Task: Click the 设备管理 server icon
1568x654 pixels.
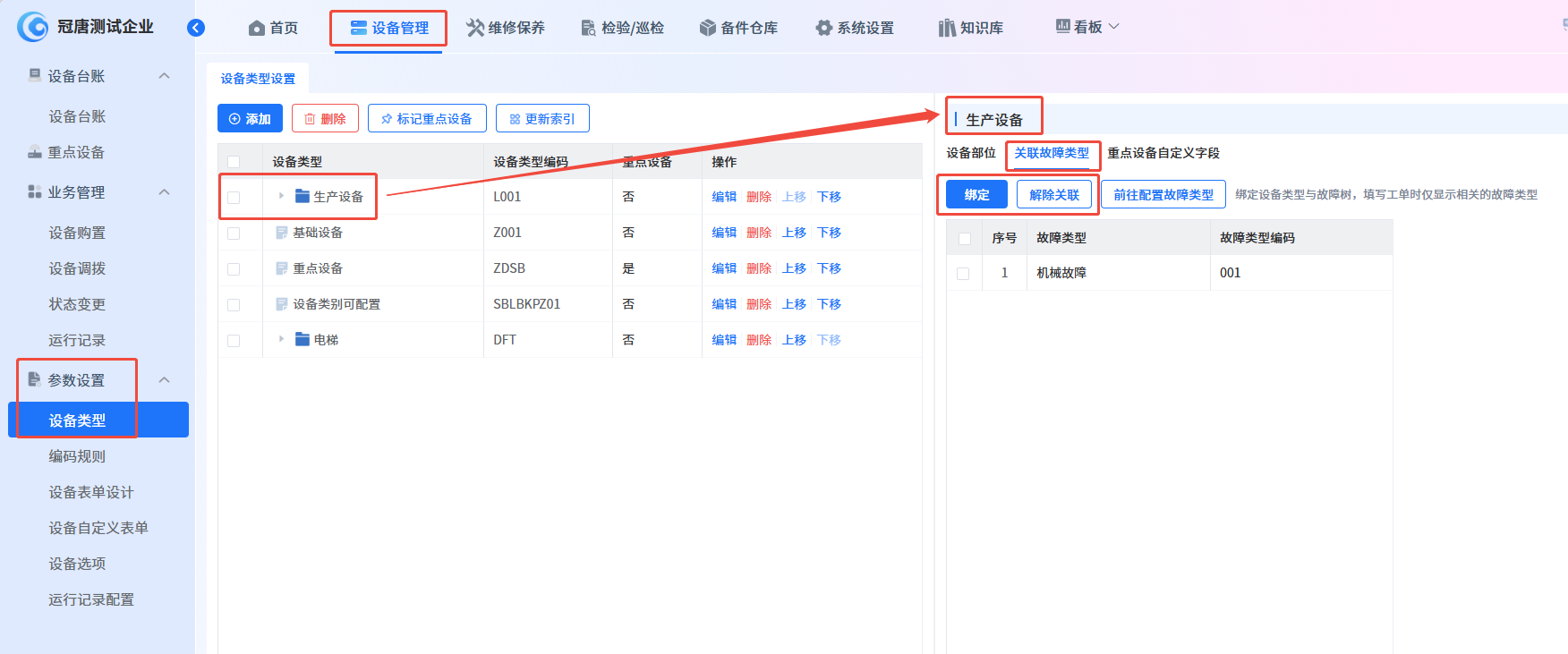Action: 358,28
